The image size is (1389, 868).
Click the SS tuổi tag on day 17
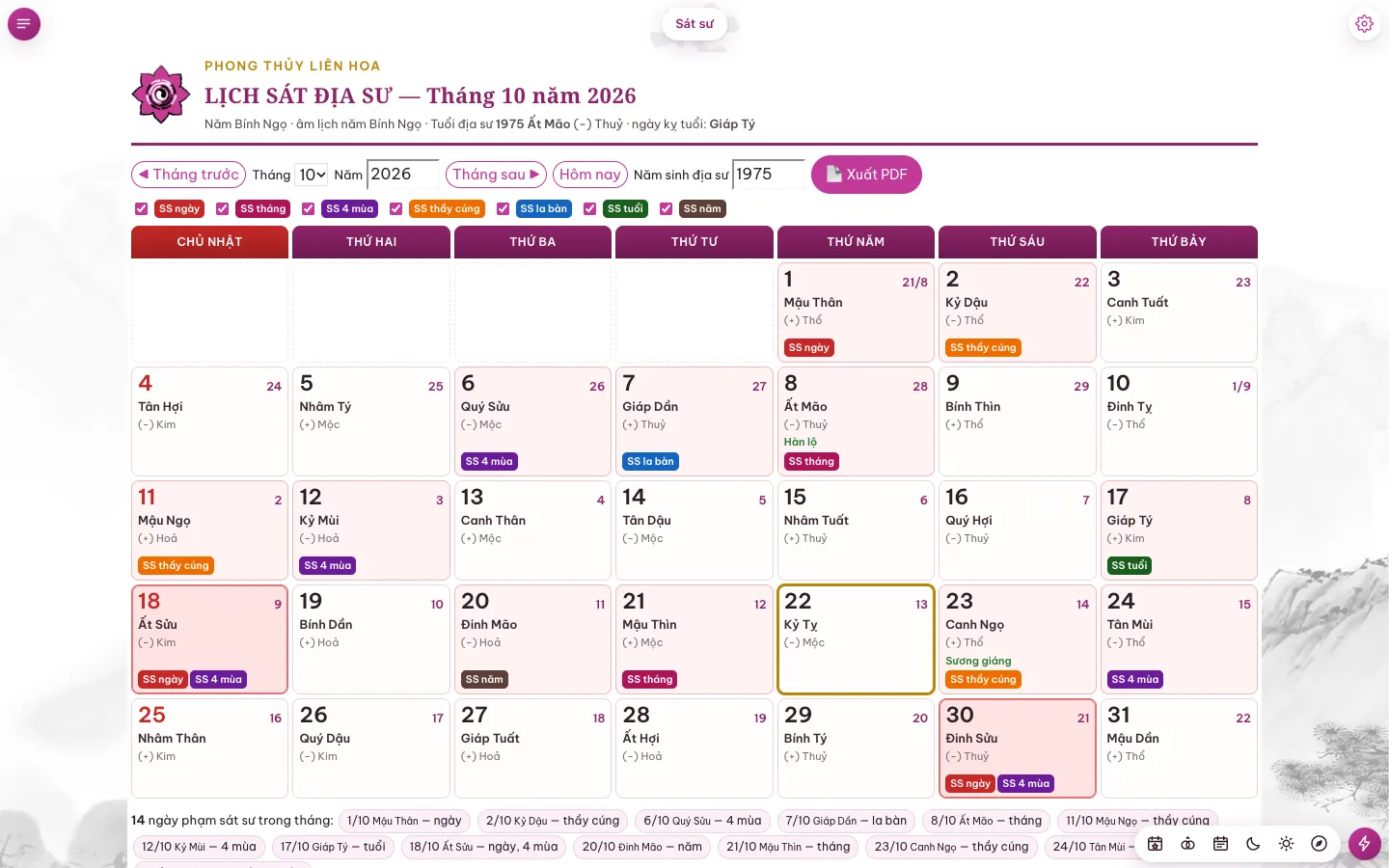click(x=1130, y=565)
